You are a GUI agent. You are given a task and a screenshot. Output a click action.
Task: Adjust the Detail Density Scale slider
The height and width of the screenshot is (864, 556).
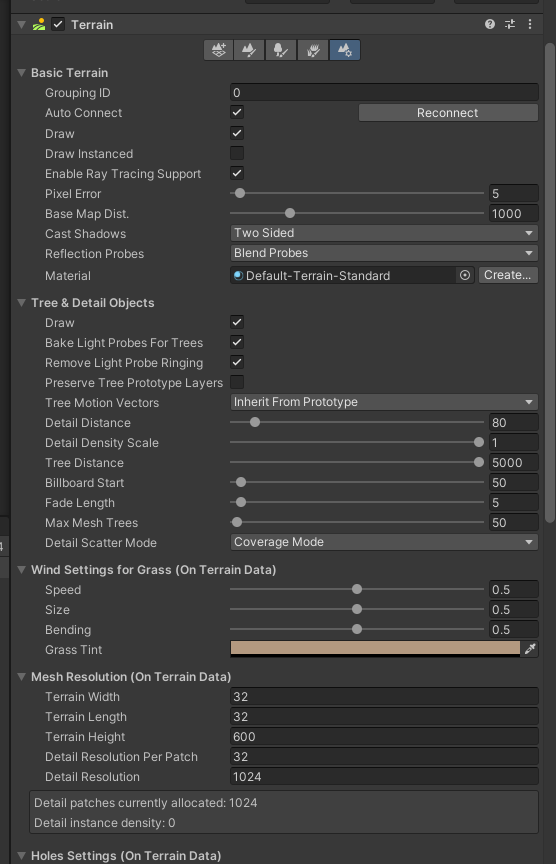(357, 442)
